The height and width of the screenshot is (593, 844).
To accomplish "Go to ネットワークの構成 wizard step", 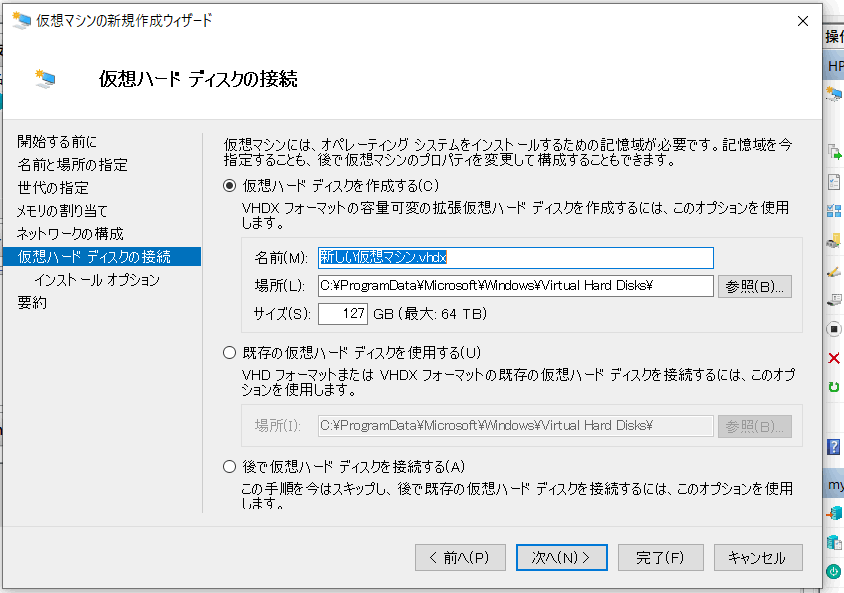I will (70, 234).
